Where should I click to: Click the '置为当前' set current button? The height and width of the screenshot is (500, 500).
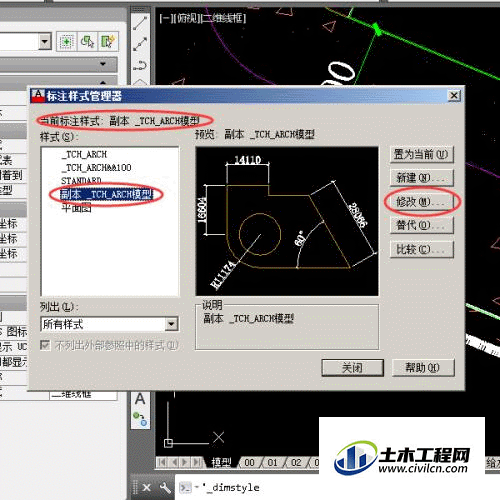coord(422,154)
